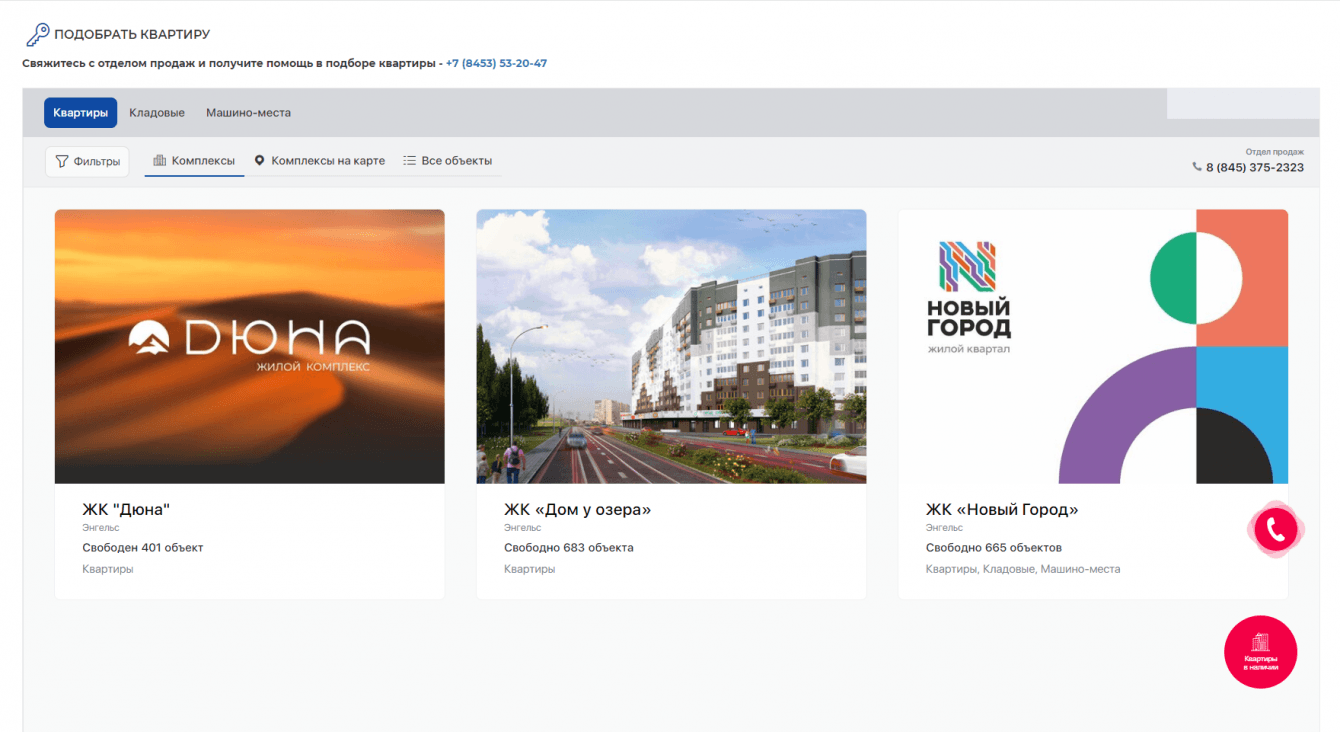Click Энгельс under ЖК «Дом у озера»

[x=522, y=528]
